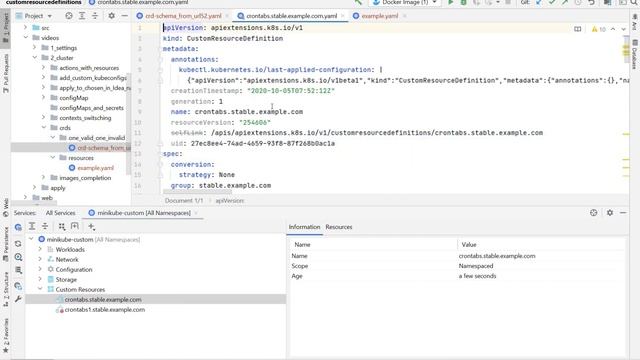
Task: Click the apiVersion breadcrumb
Action: point(230,200)
